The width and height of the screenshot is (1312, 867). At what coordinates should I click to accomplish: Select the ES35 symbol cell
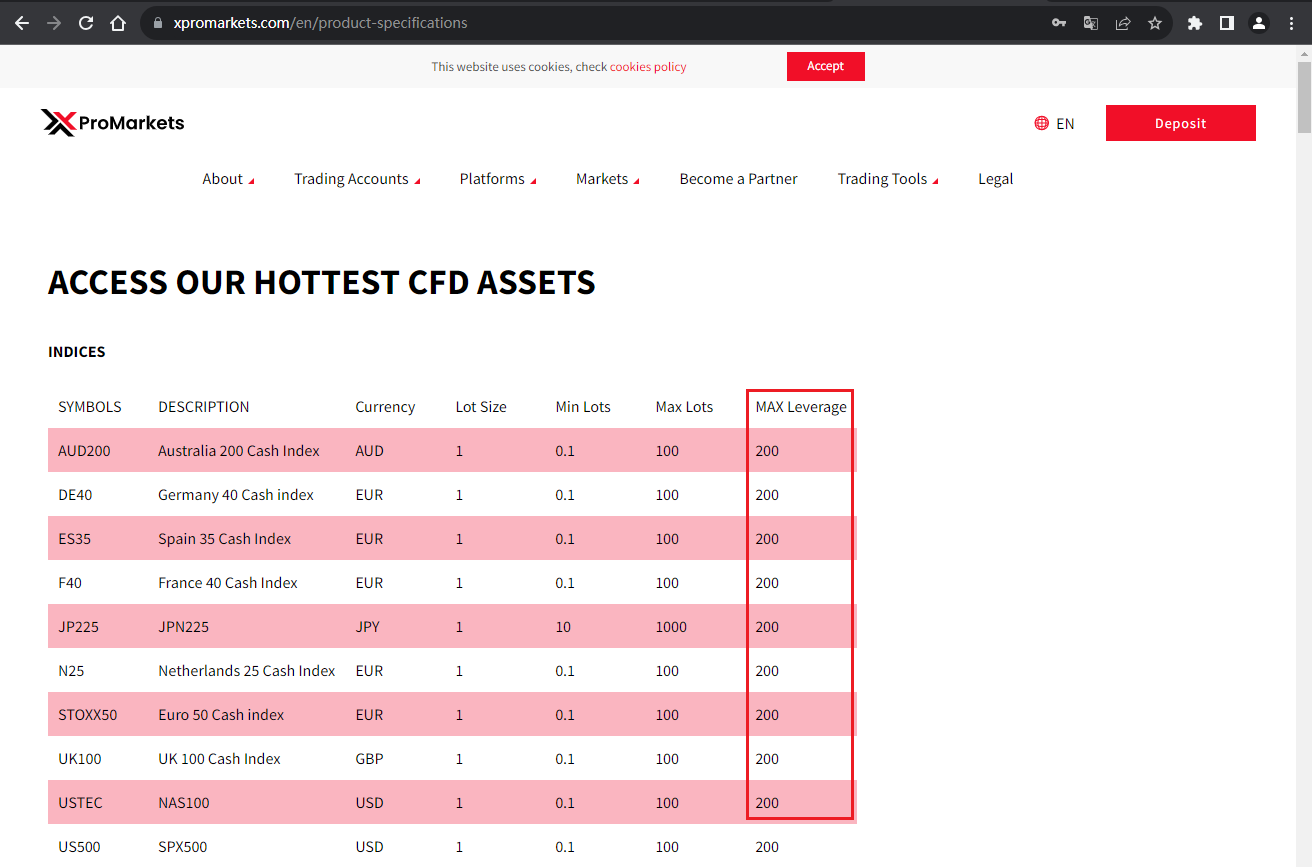(75, 539)
